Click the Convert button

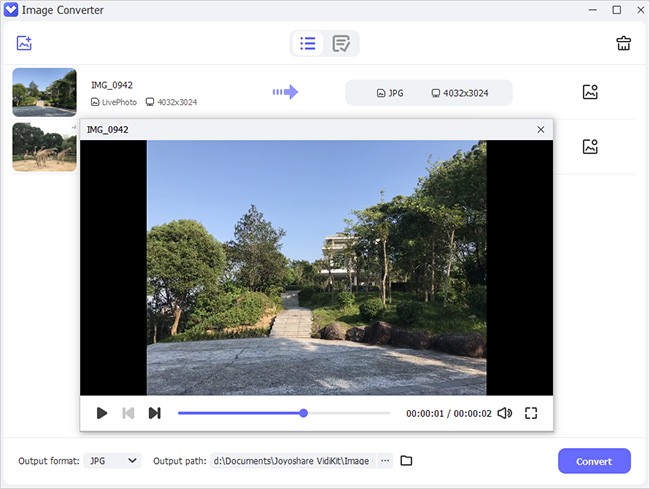[x=594, y=461]
